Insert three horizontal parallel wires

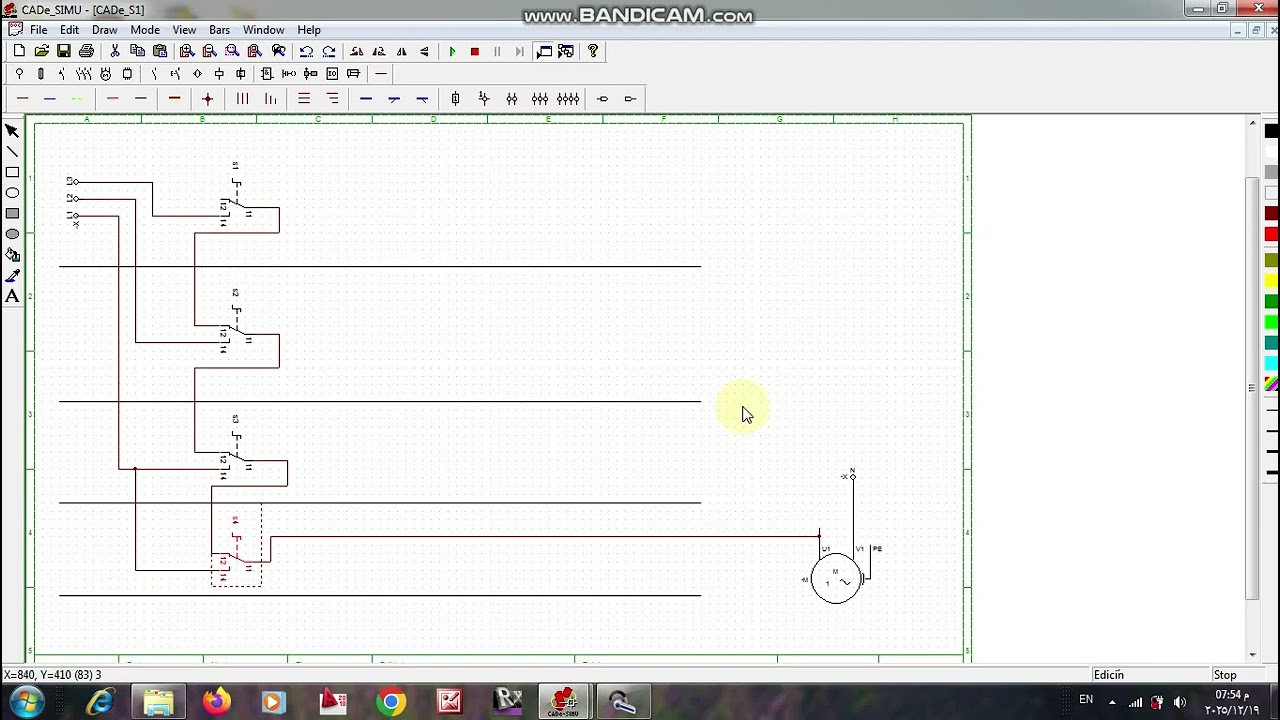pos(304,98)
